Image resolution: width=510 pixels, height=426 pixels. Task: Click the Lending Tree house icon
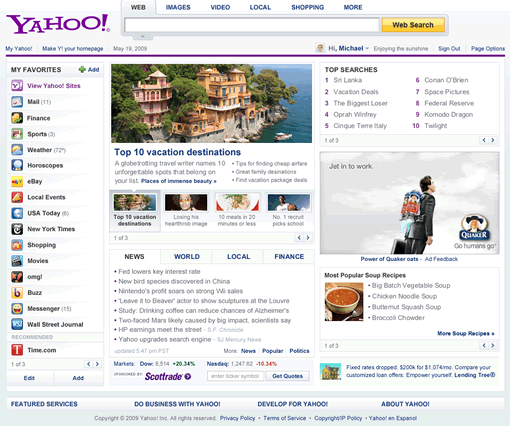[330, 371]
